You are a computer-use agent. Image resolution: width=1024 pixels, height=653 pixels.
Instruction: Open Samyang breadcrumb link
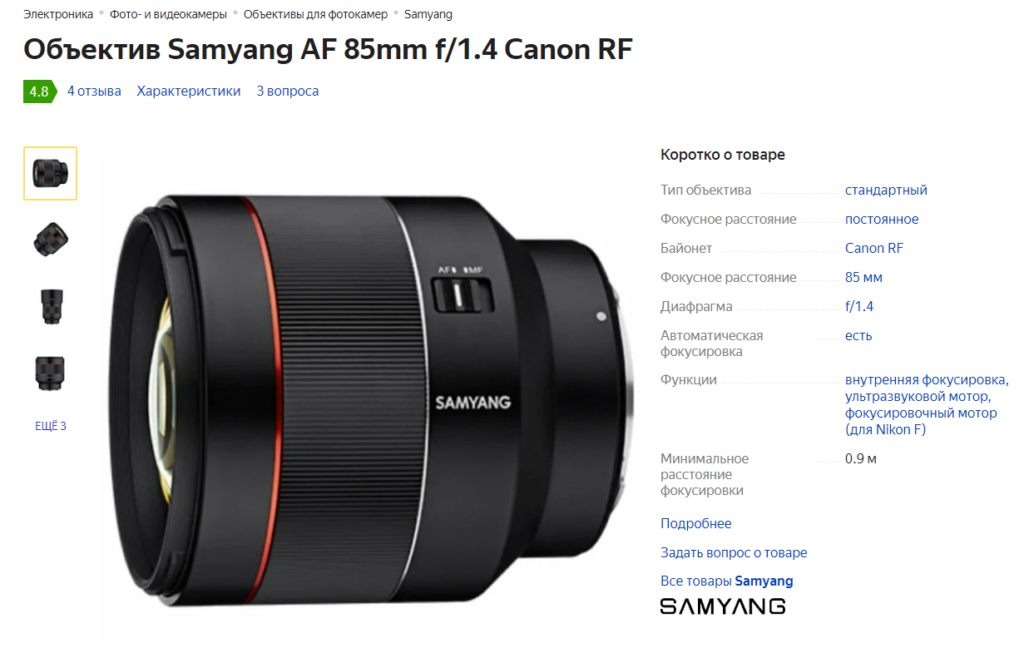[428, 14]
